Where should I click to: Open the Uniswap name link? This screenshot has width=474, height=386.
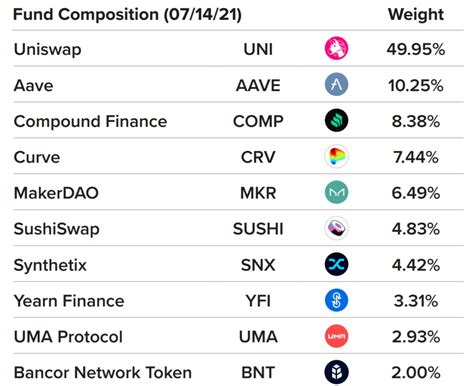coord(47,50)
